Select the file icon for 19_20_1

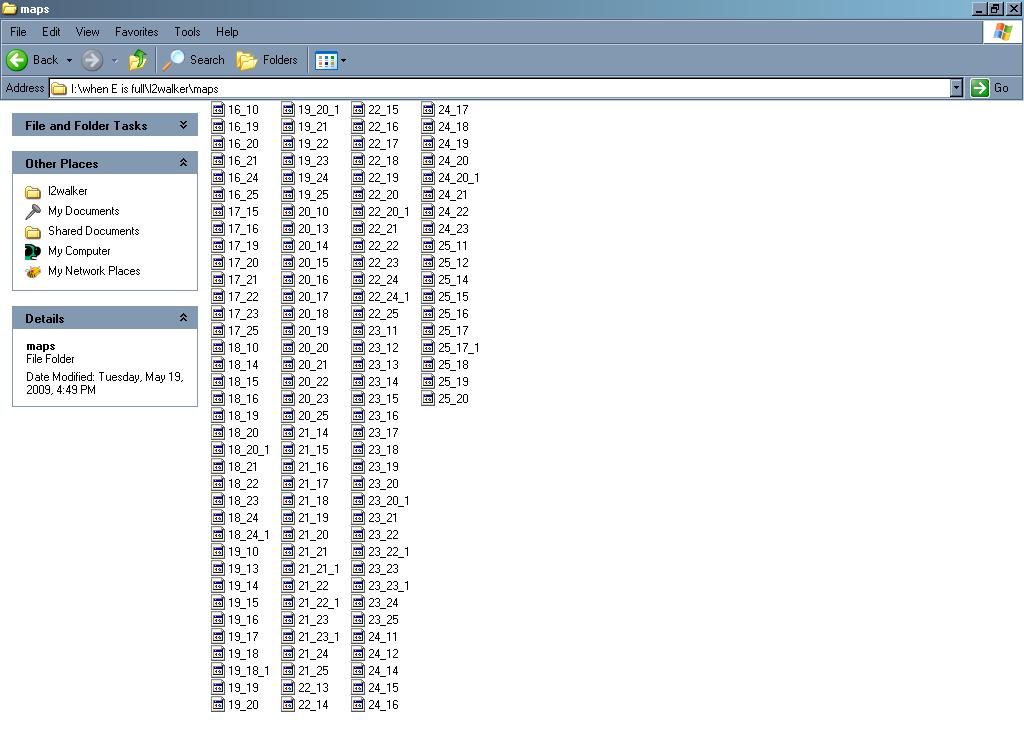coord(288,109)
